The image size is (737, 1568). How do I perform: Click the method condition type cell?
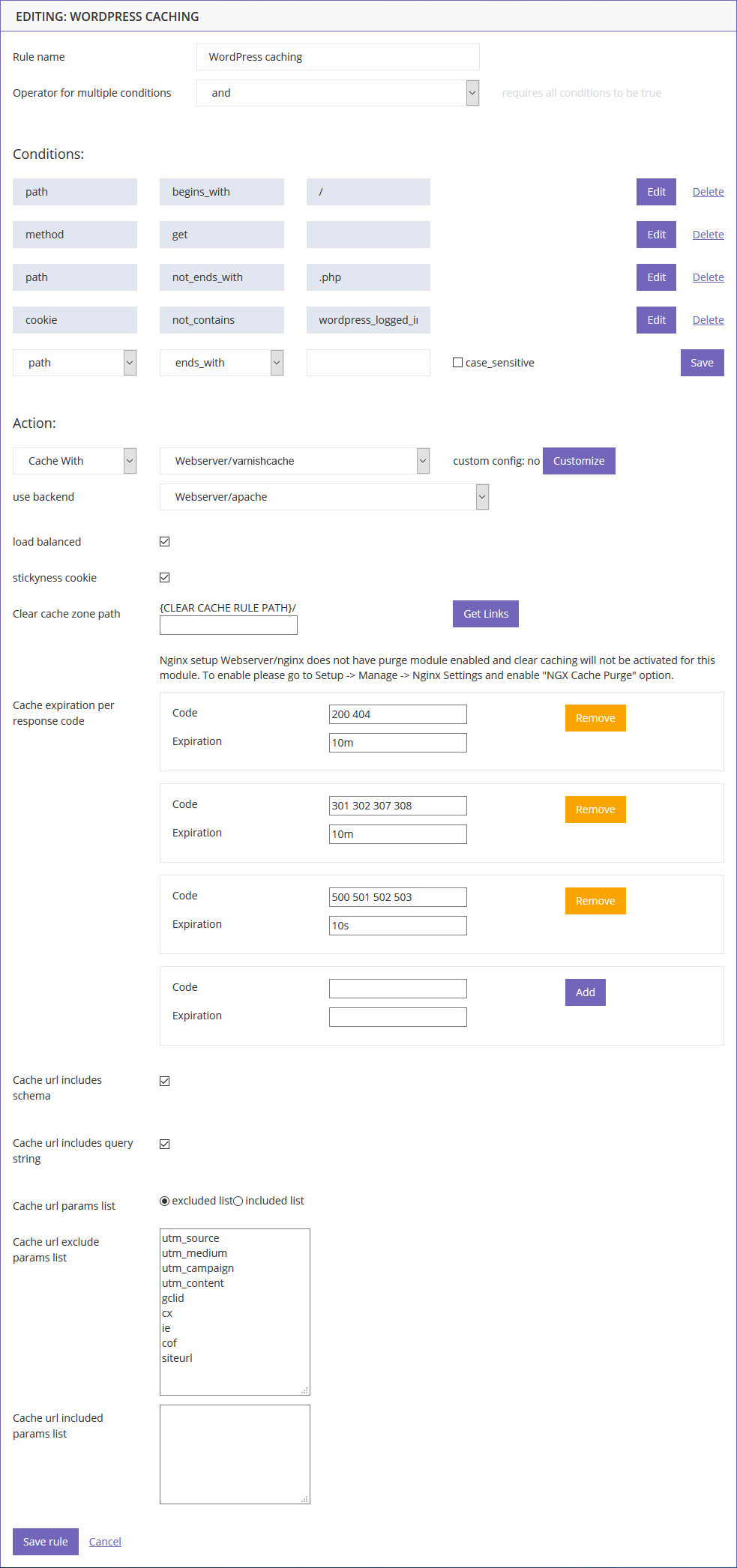(75, 235)
